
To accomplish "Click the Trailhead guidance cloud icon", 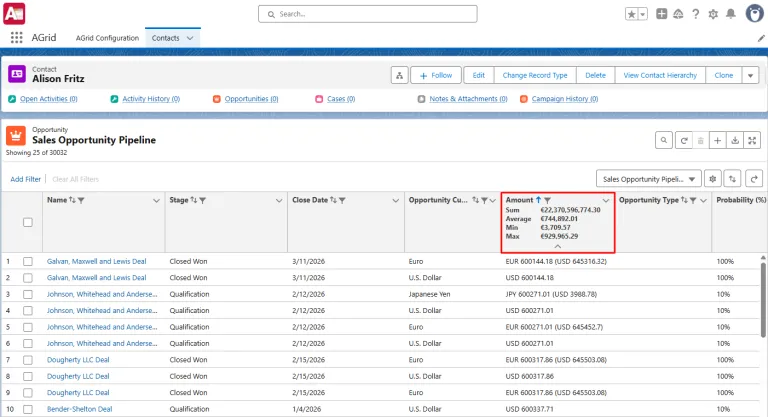I will pyautogui.click(x=678, y=14).
